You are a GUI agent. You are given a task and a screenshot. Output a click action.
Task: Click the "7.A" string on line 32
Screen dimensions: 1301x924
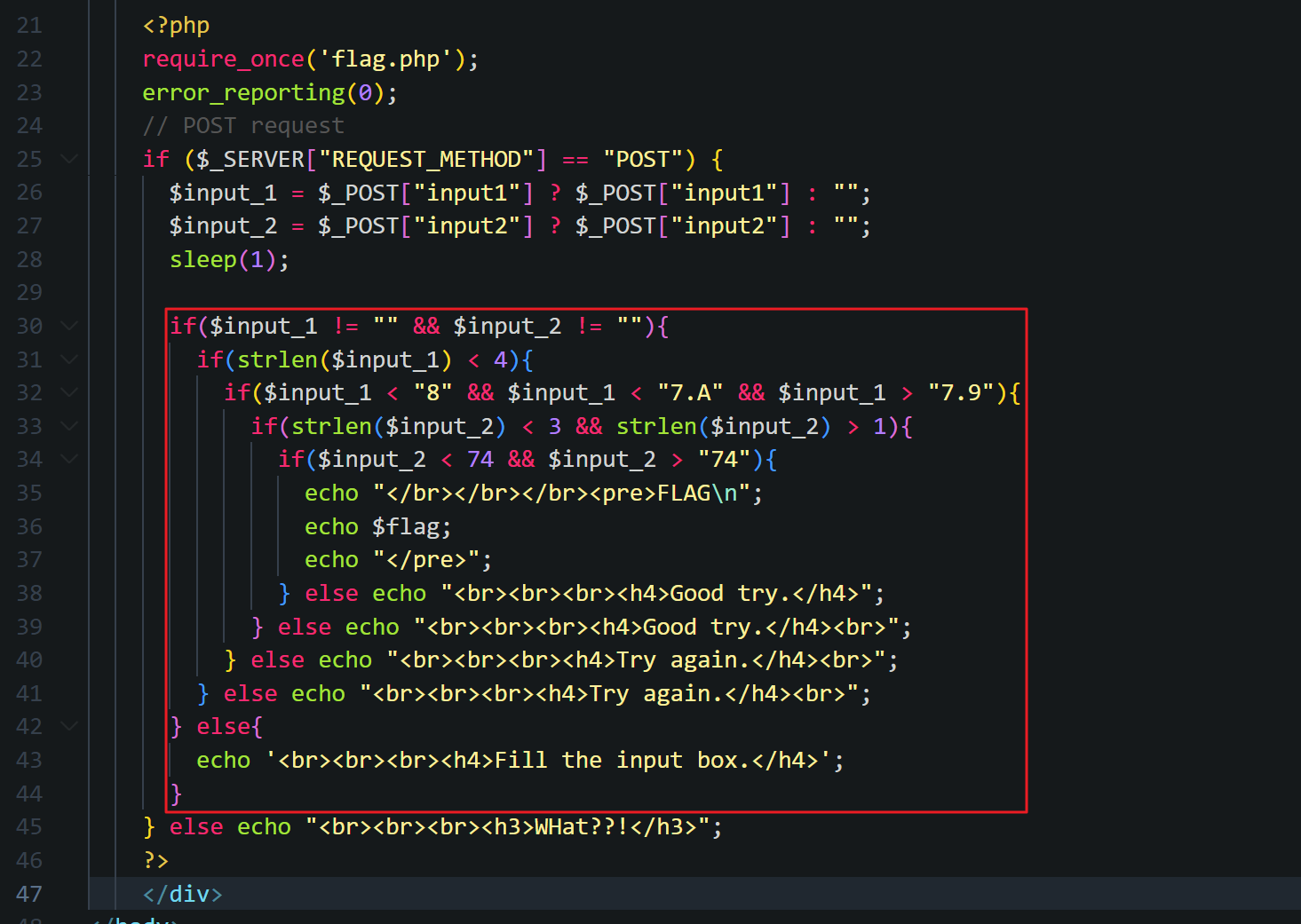tap(689, 393)
